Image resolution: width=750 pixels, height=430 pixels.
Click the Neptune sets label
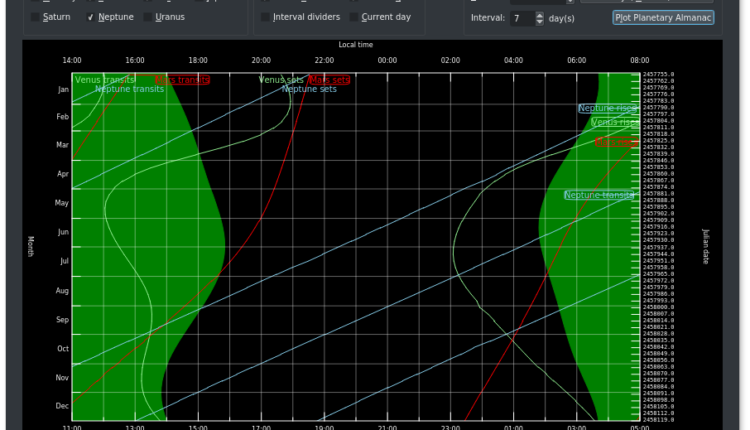(309, 89)
